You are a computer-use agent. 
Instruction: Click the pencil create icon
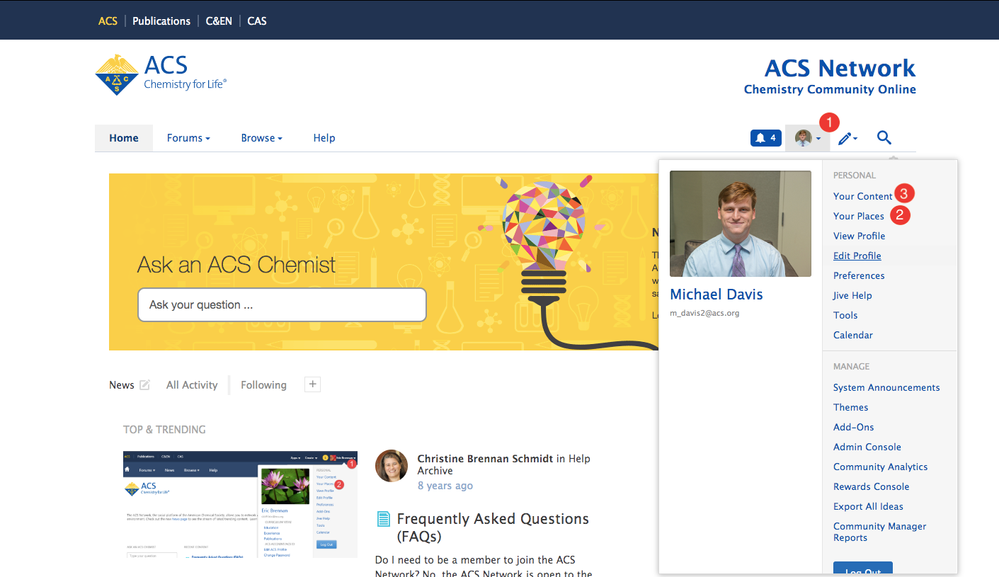pyautogui.click(x=847, y=138)
